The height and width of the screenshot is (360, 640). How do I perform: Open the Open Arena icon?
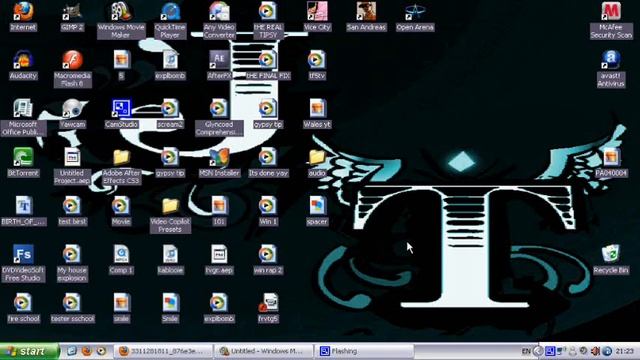[x=415, y=17]
